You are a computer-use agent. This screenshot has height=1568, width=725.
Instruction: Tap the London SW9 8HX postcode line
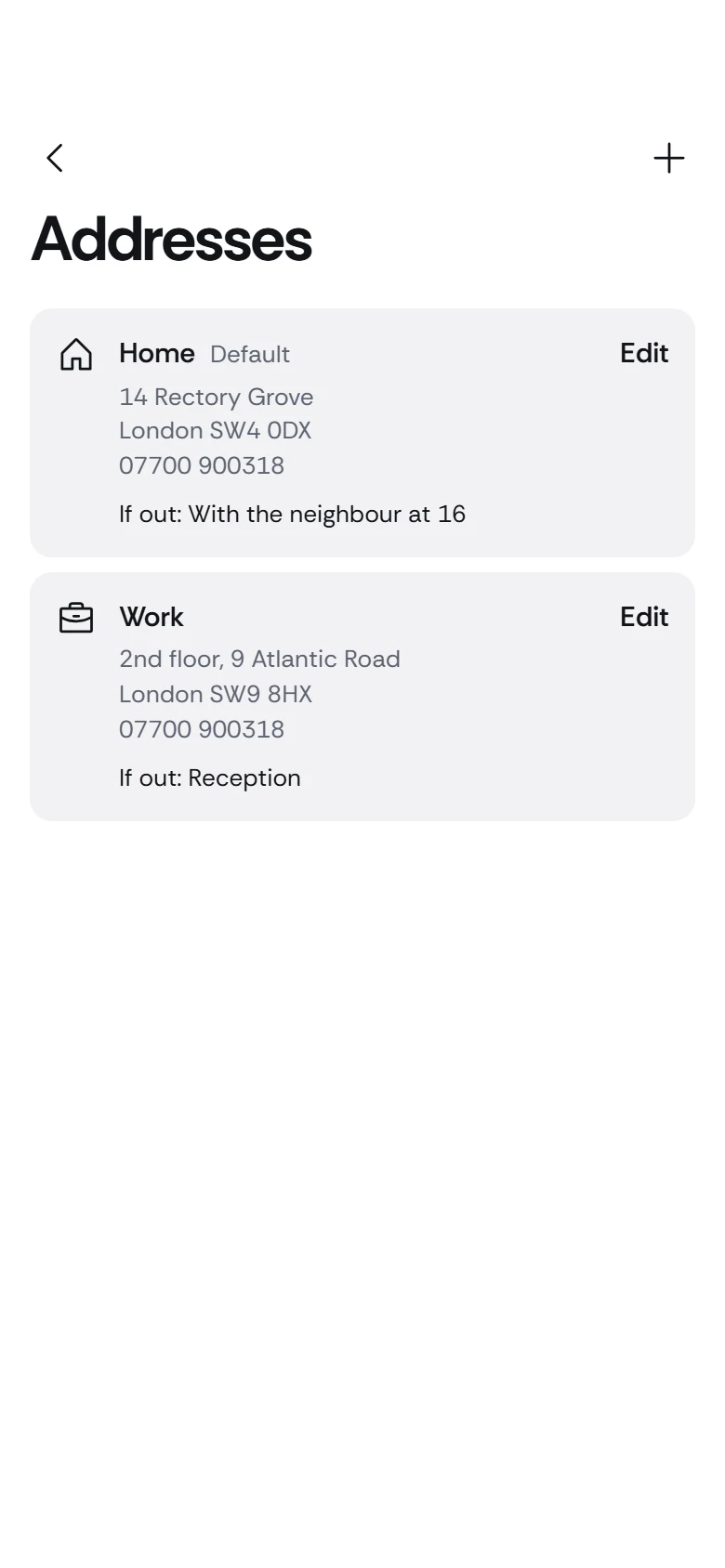click(216, 695)
